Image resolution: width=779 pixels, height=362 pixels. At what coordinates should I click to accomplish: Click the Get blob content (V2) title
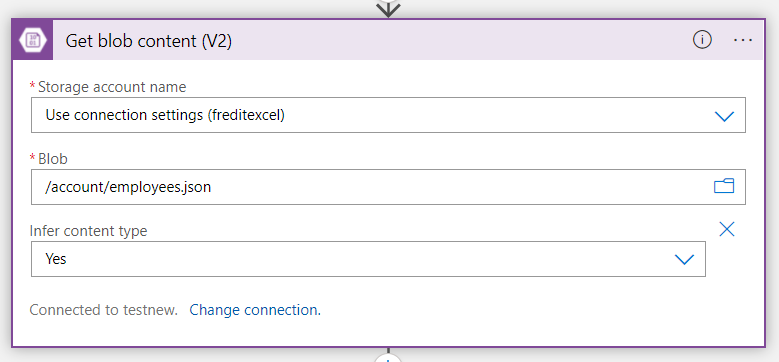coord(149,41)
